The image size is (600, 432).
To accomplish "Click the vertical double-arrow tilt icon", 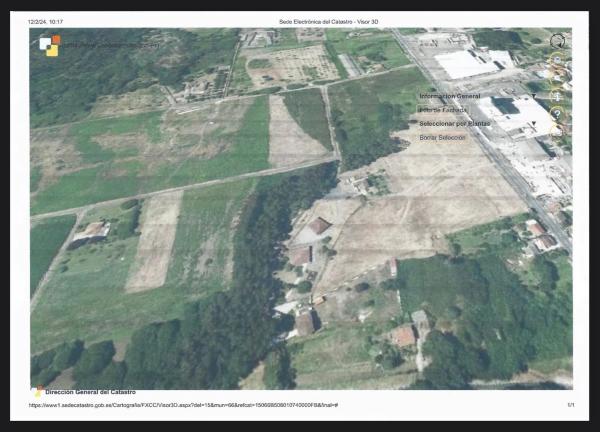I will pos(558,96).
